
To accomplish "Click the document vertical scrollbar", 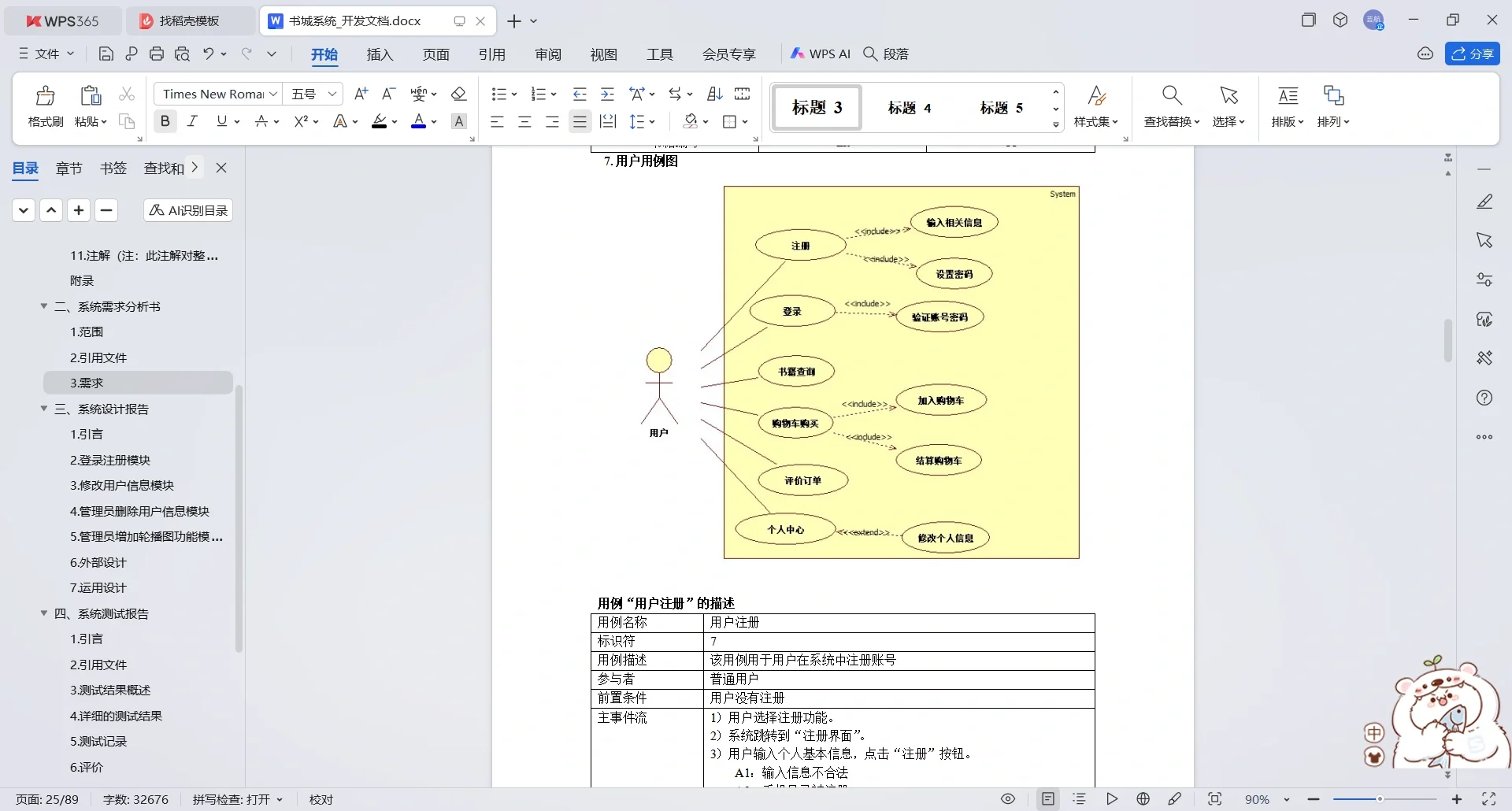I will click(1447, 340).
